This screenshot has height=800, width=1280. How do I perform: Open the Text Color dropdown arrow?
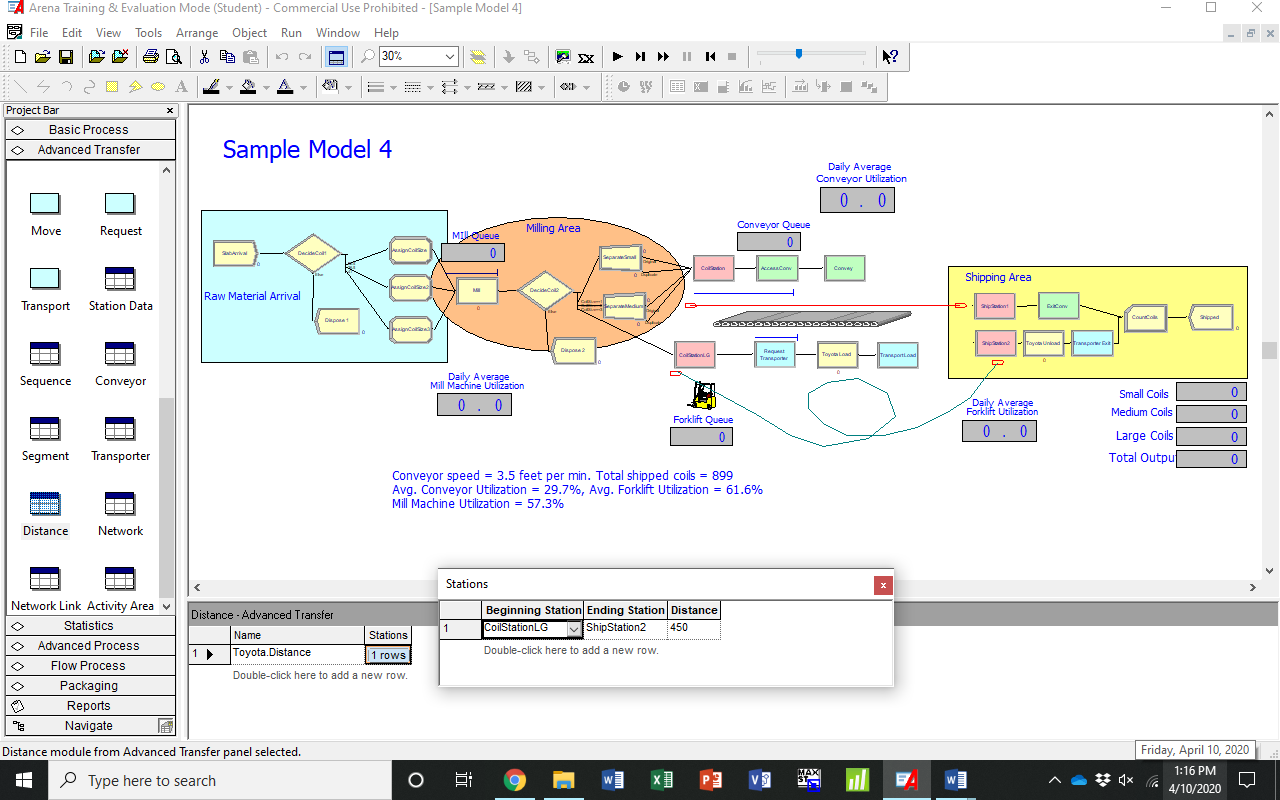pos(303,88)
